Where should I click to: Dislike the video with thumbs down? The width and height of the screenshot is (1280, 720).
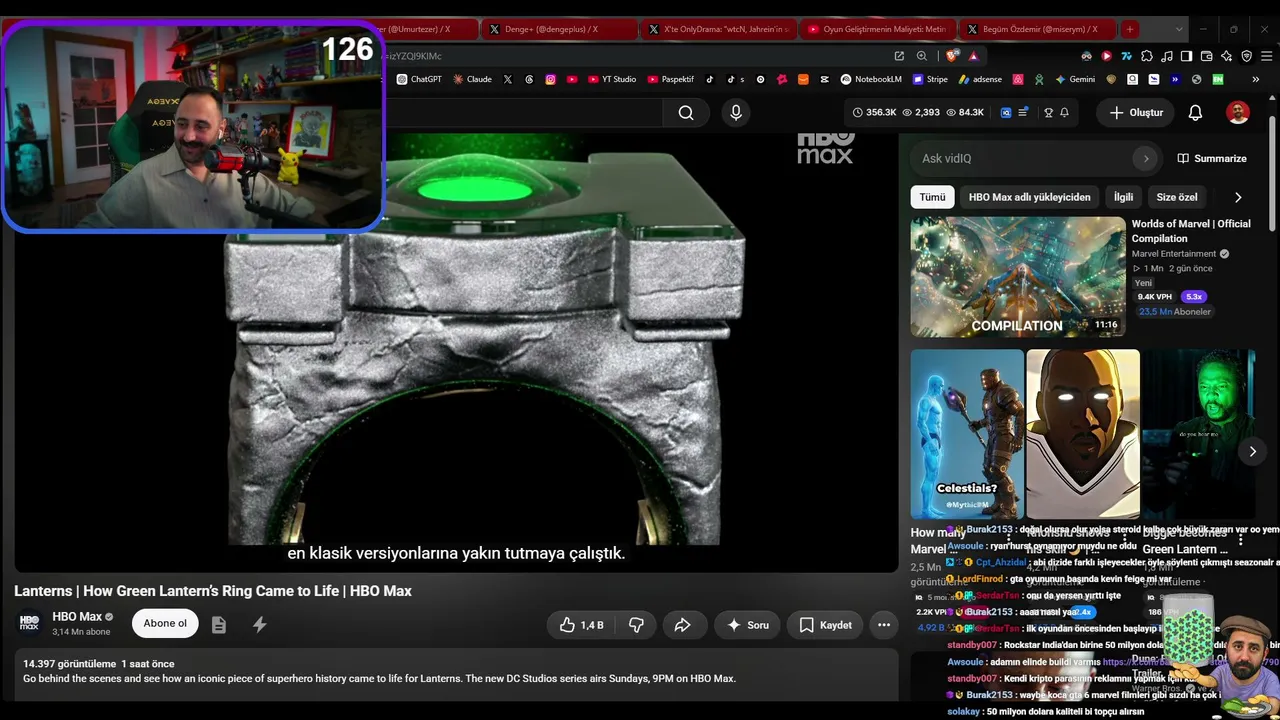636,625
